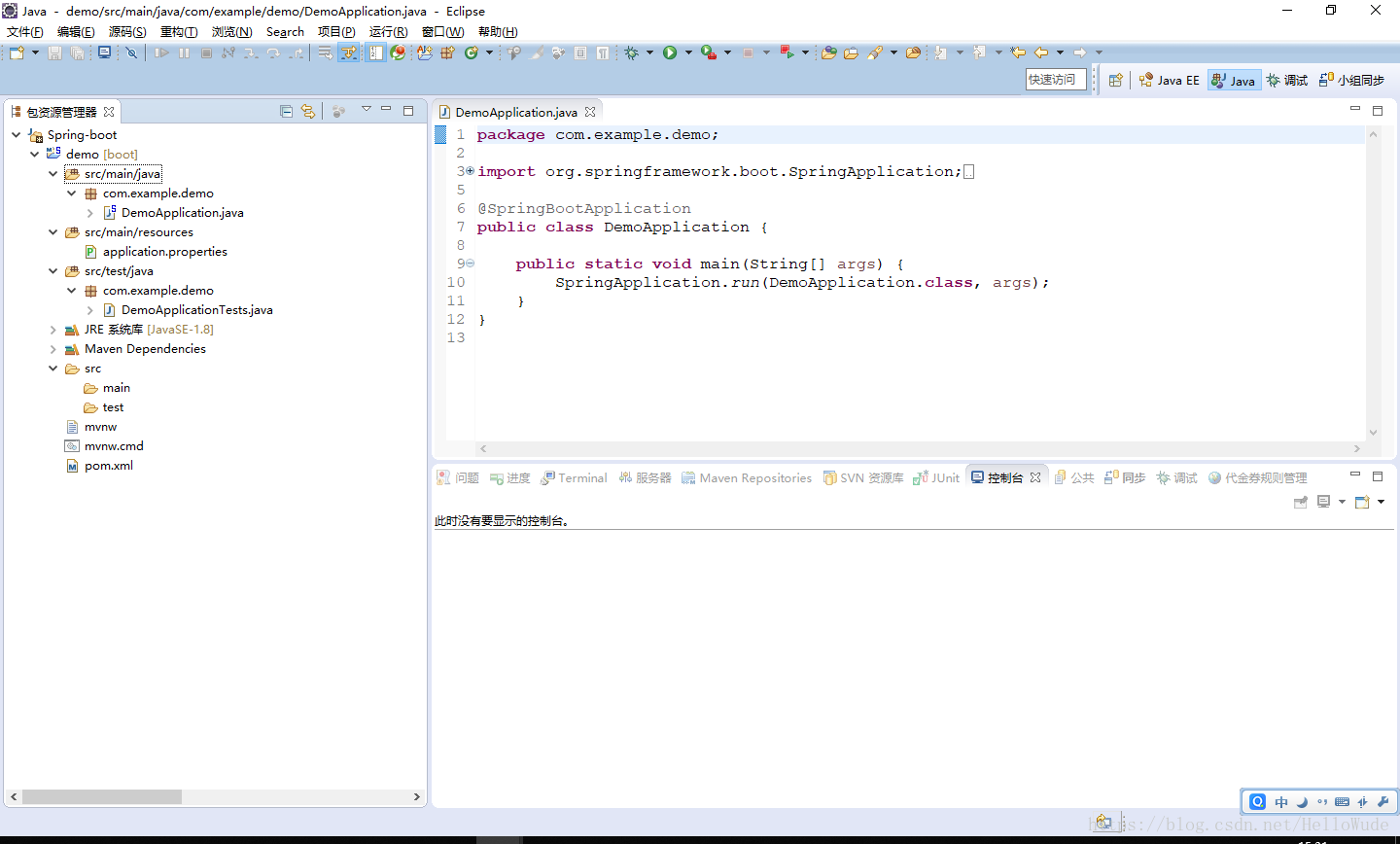Open the Run button dropdown arrow
The width and height of the screenshot is (1400, 844).
688,53
